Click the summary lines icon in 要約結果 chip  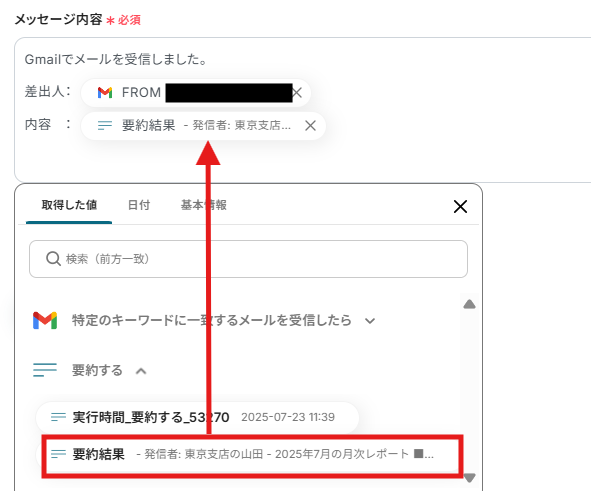coord(105,125)
